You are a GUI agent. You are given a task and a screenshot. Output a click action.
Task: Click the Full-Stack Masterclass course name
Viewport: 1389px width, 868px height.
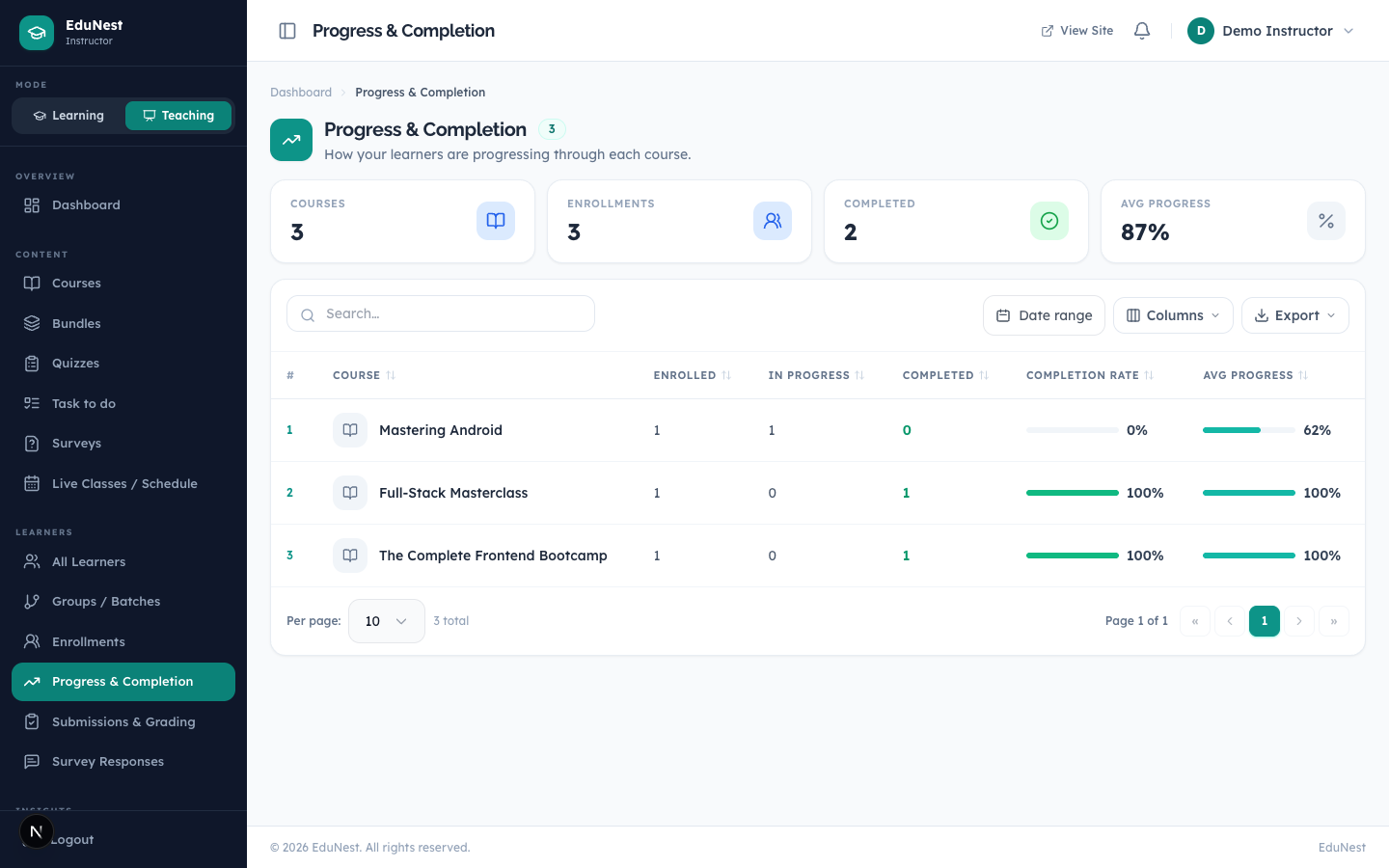click(453, 493)
